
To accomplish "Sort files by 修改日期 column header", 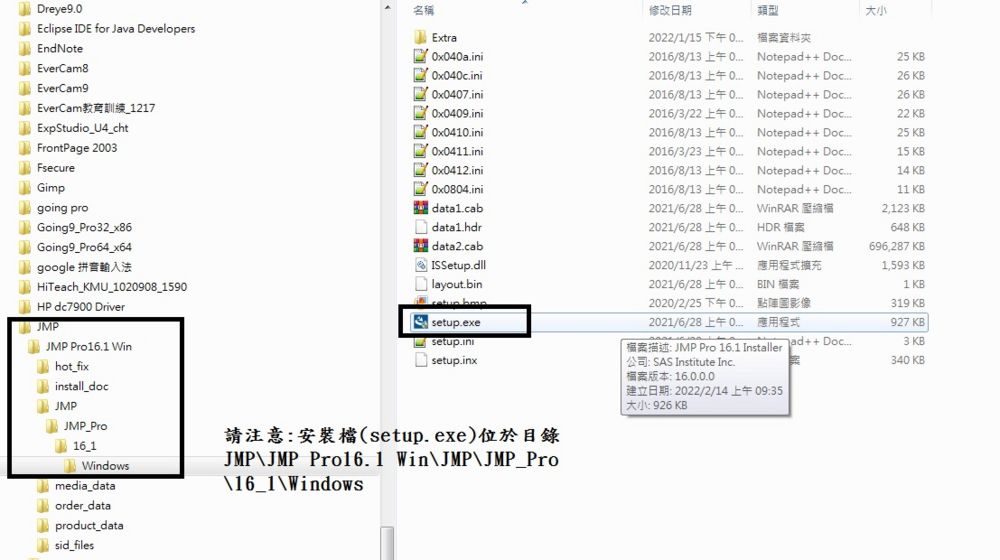I will tap(670, 10).
